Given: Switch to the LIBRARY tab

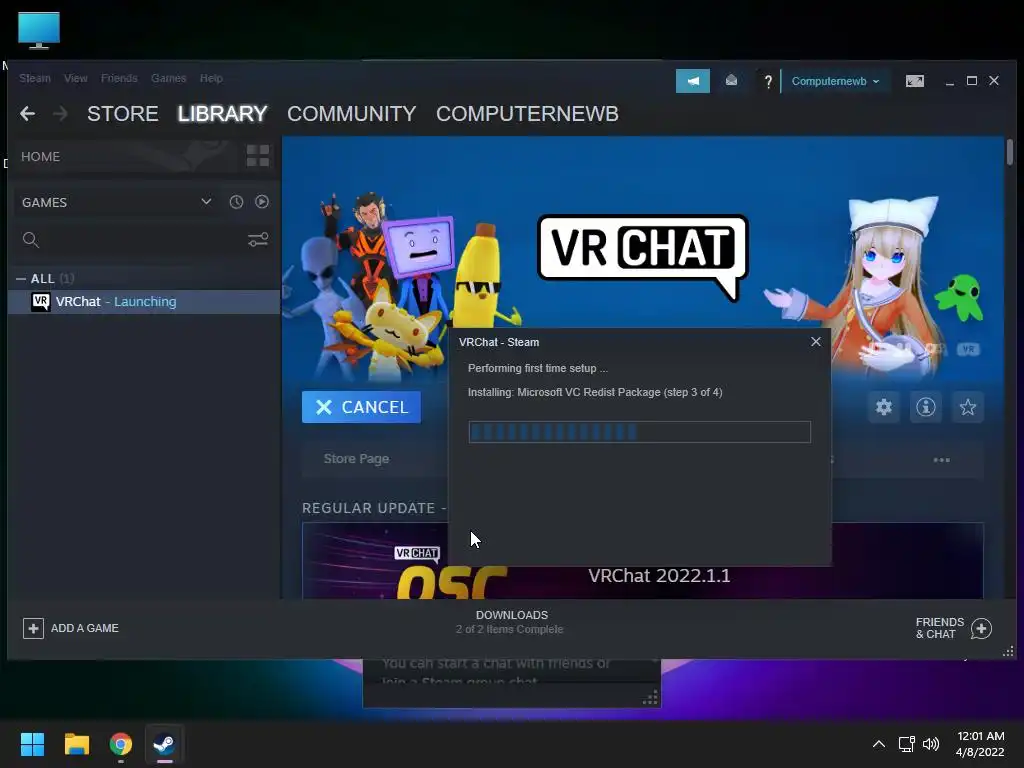Looking at the screenshot, I should (x=223, y=114).
